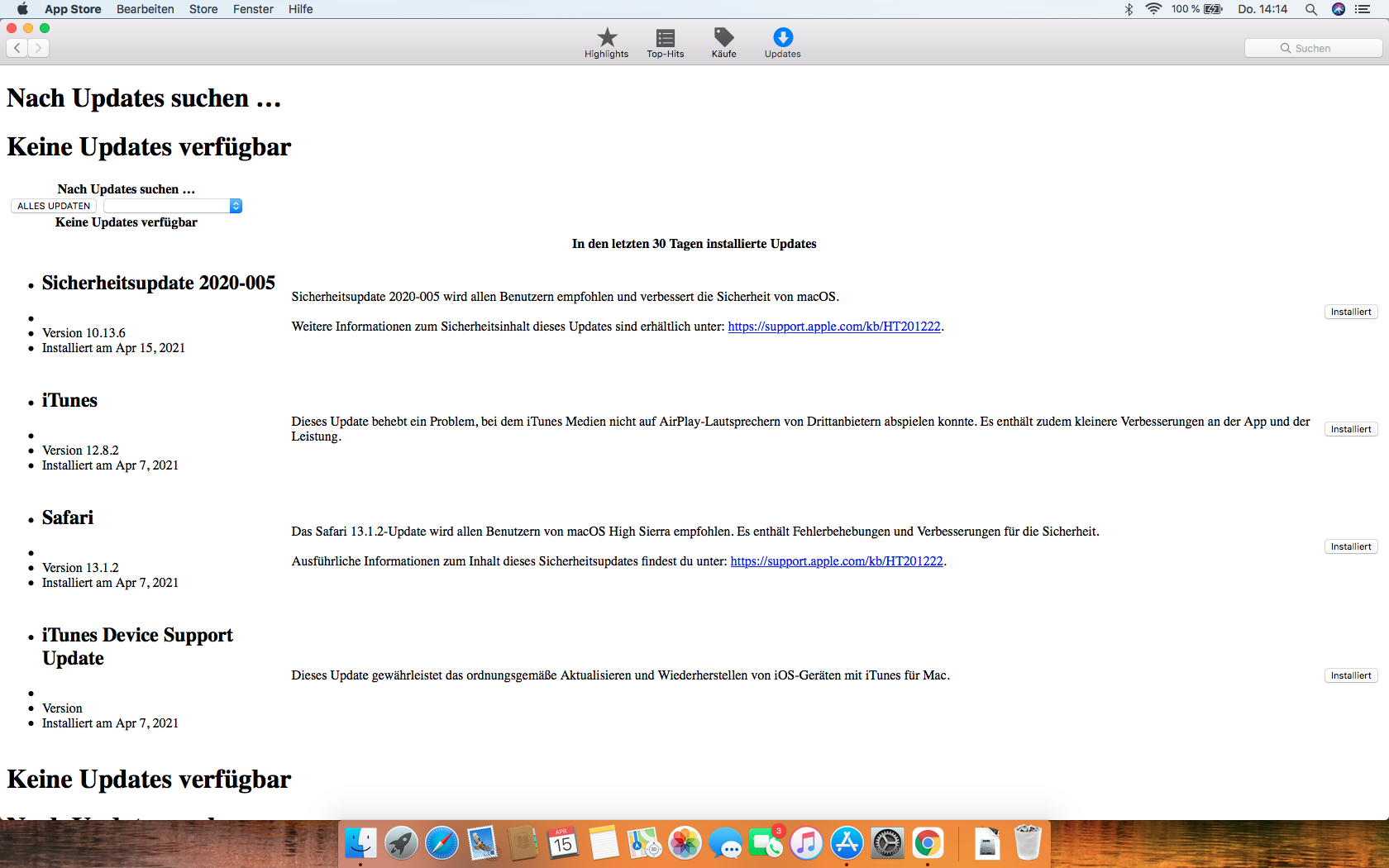Go back with the toolbar back arrow

pos(17,48)
